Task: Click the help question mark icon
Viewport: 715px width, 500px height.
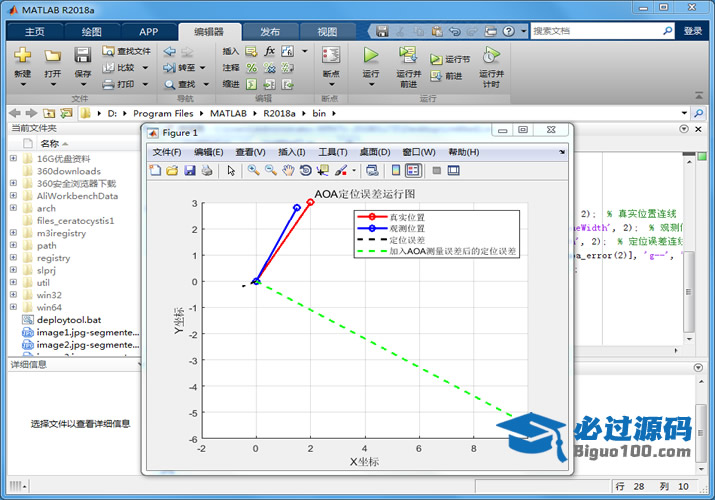Action: [508, 31]
